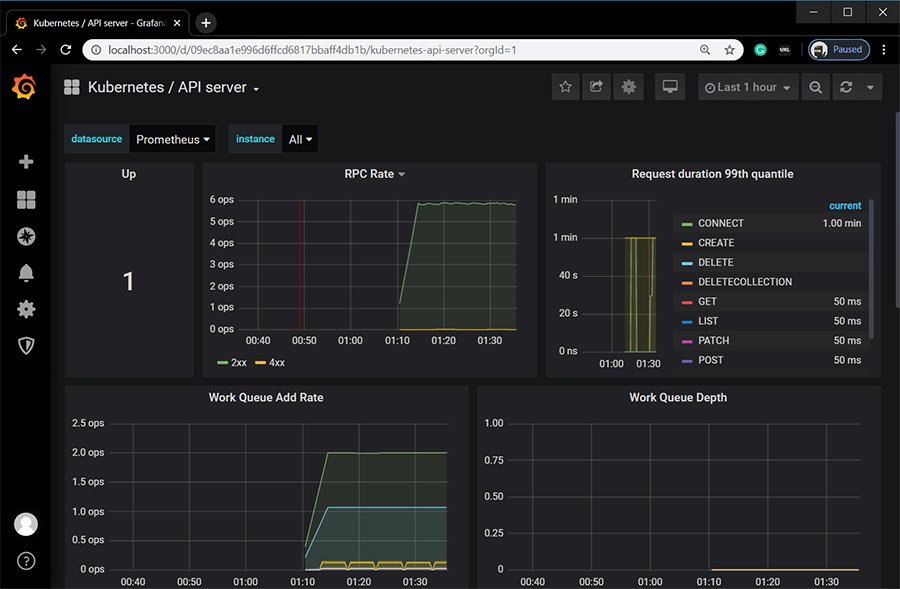Open the Server Admin shield icon

tap(26, 345)
